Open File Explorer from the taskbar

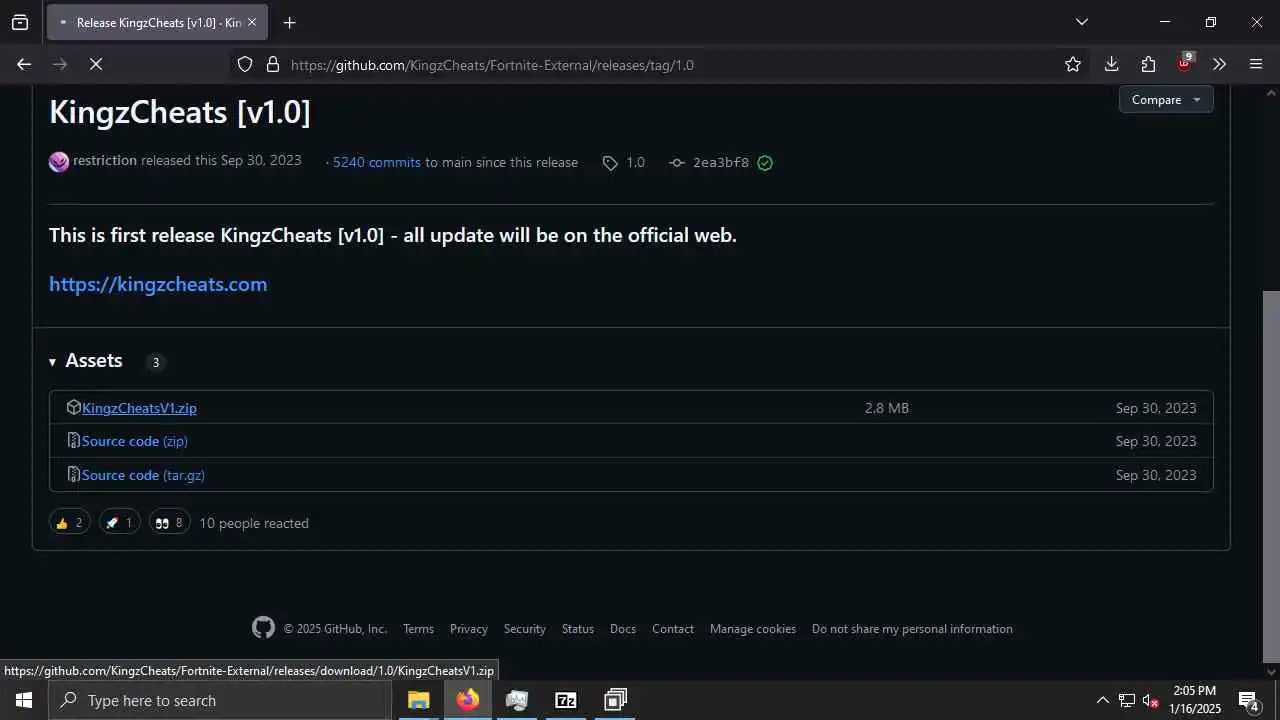(x=419, y=700)
